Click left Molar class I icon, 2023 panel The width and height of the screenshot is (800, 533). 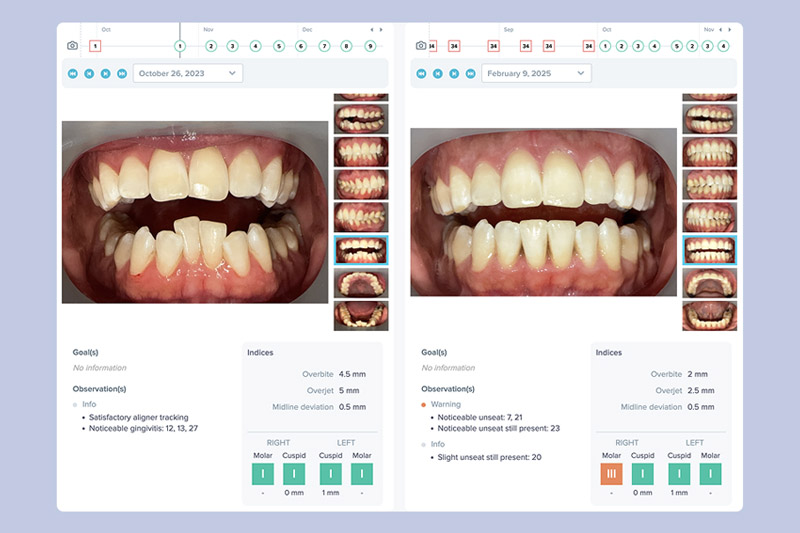pyautogui.click(x=362, y=474)
